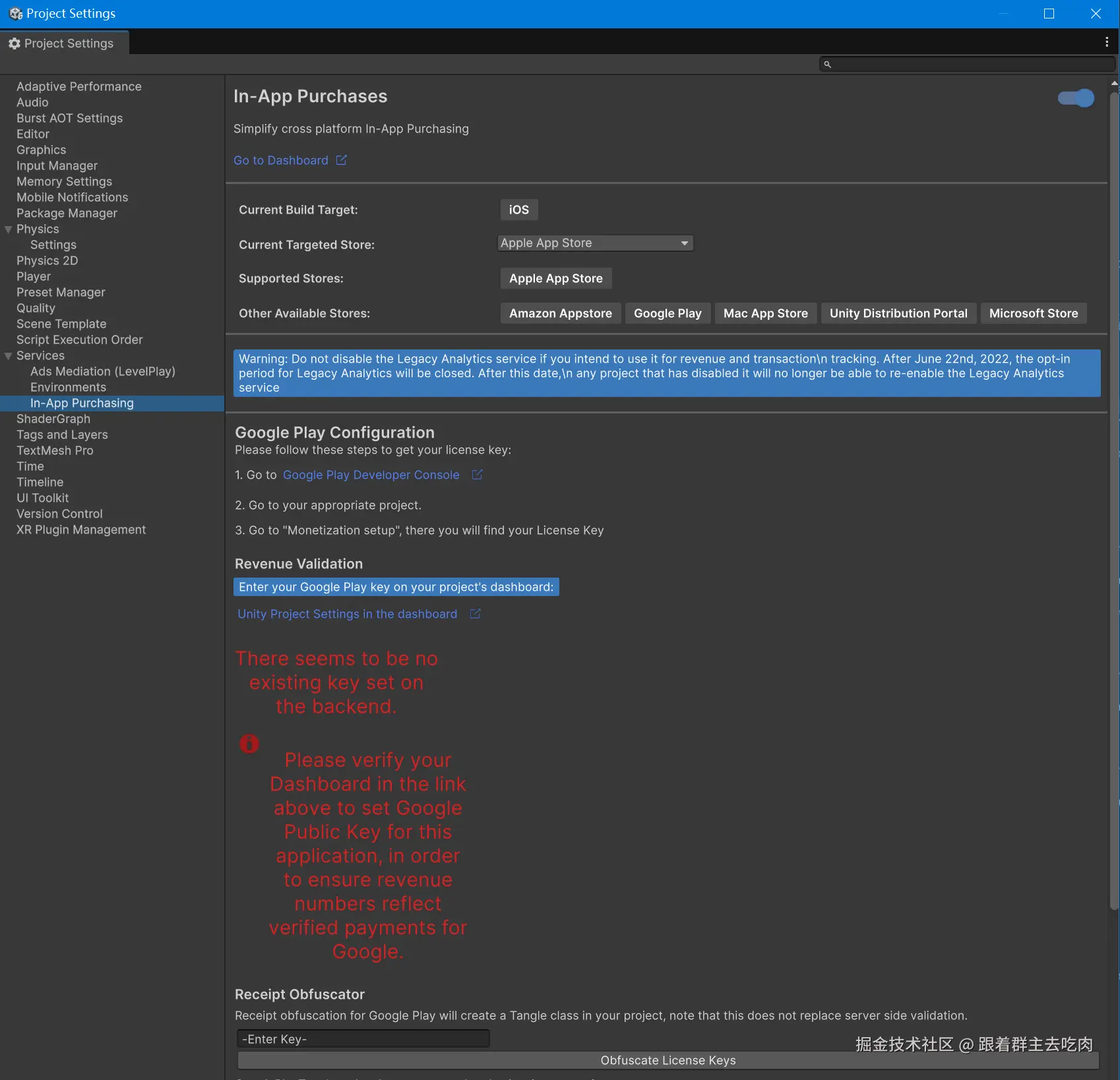Screen dimensions: 1120x1080
Task: Click the Microsoft Store button
Action: [1034, 313]
